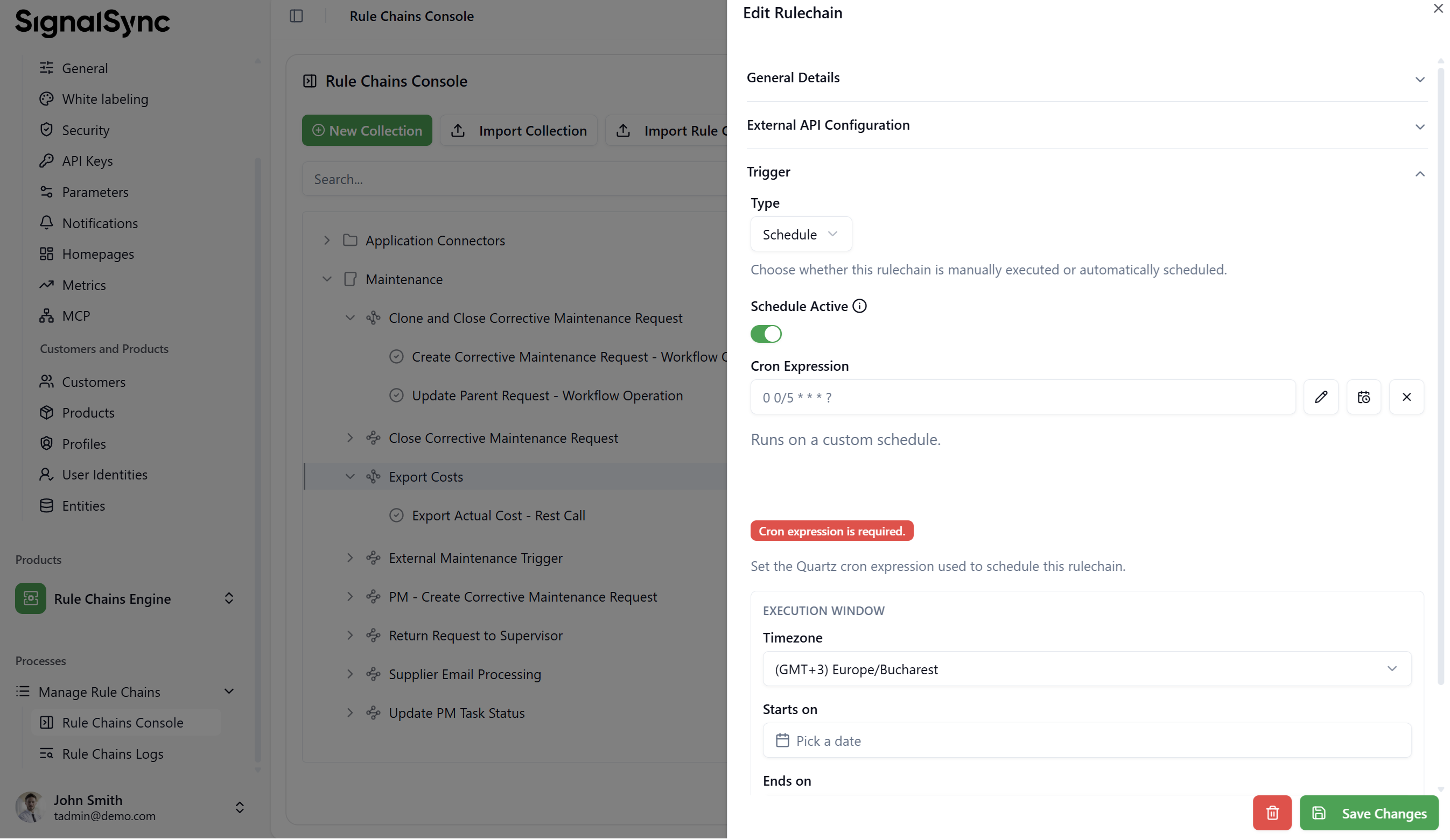Viewport: 1450px width, 840px height.
Task: Click Save Changes button
Action: (x=1368, y=814)
